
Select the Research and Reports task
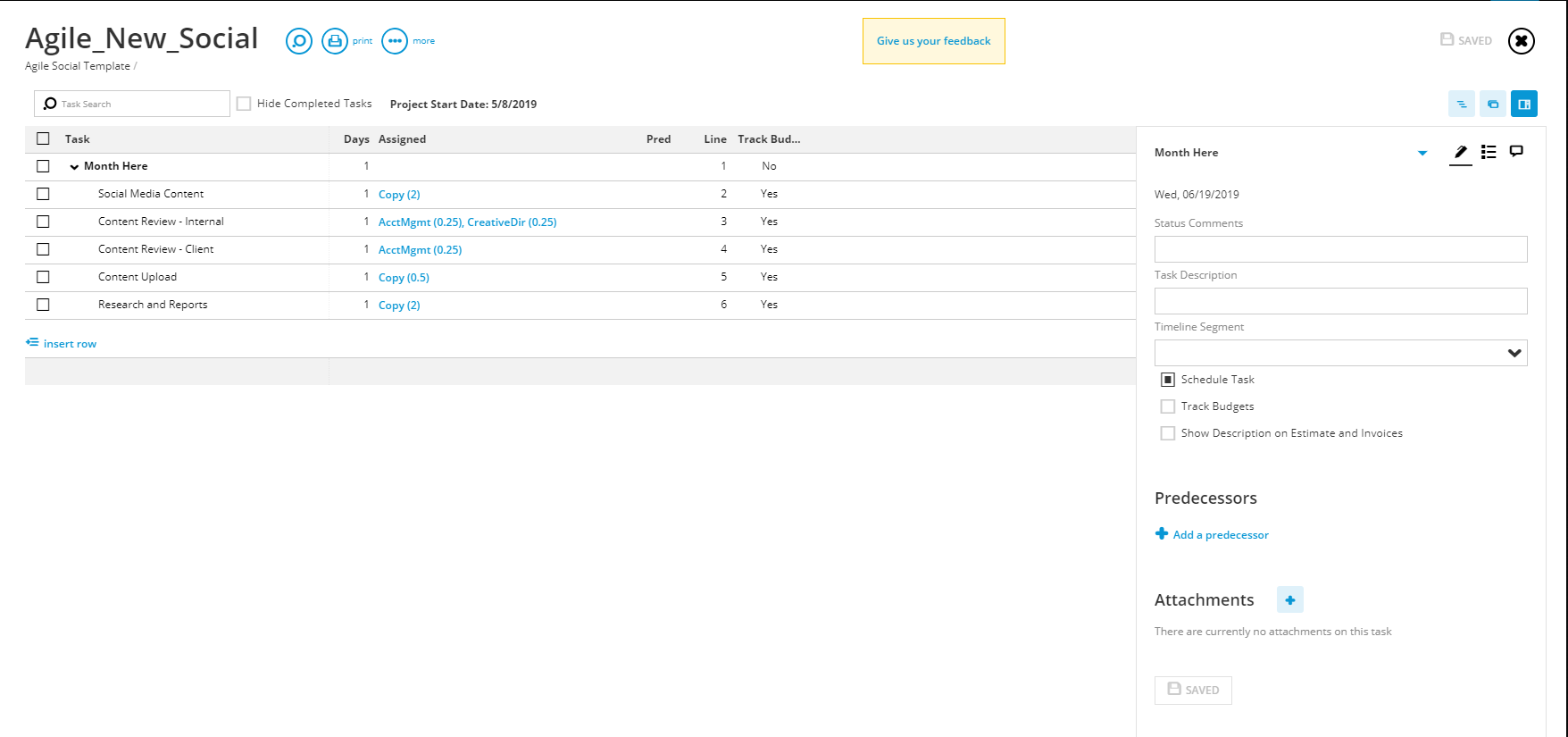click(x=153, y=305)
